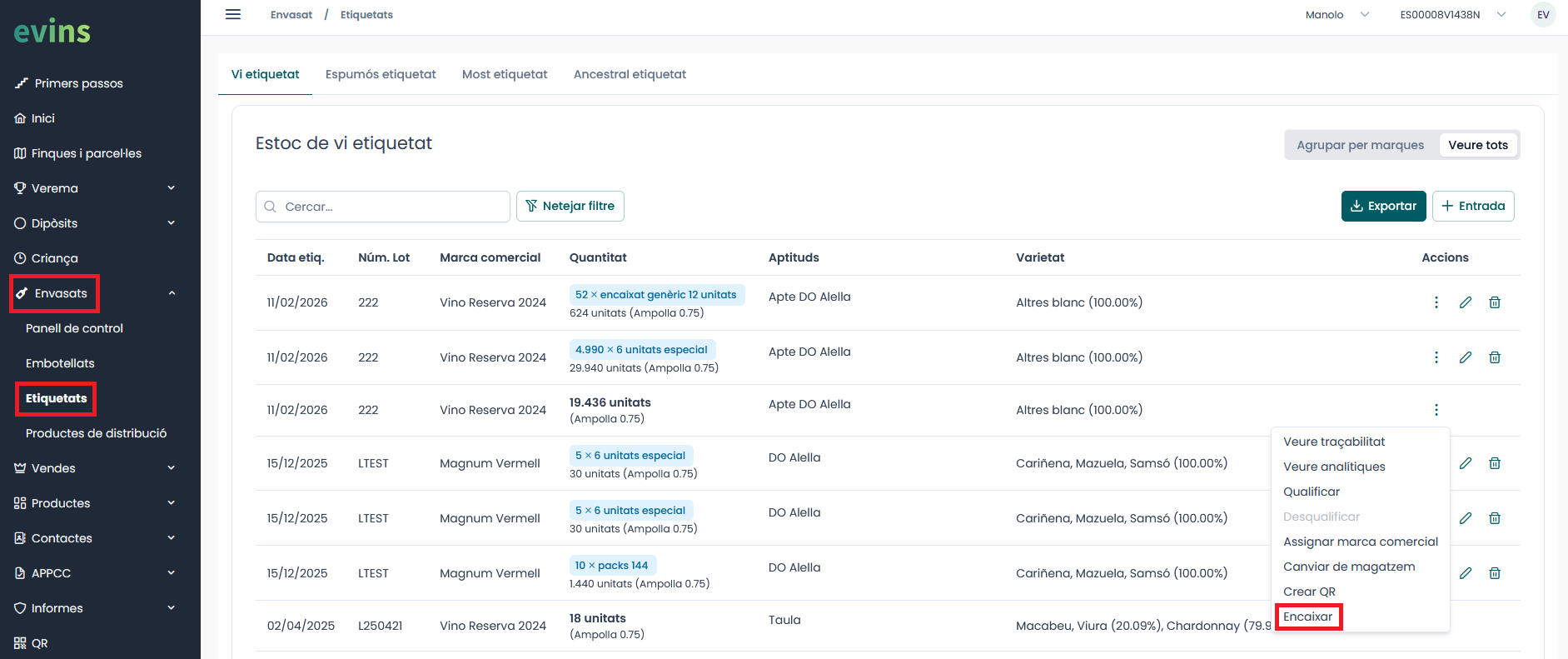Click the Data etiq. column header

296,257
